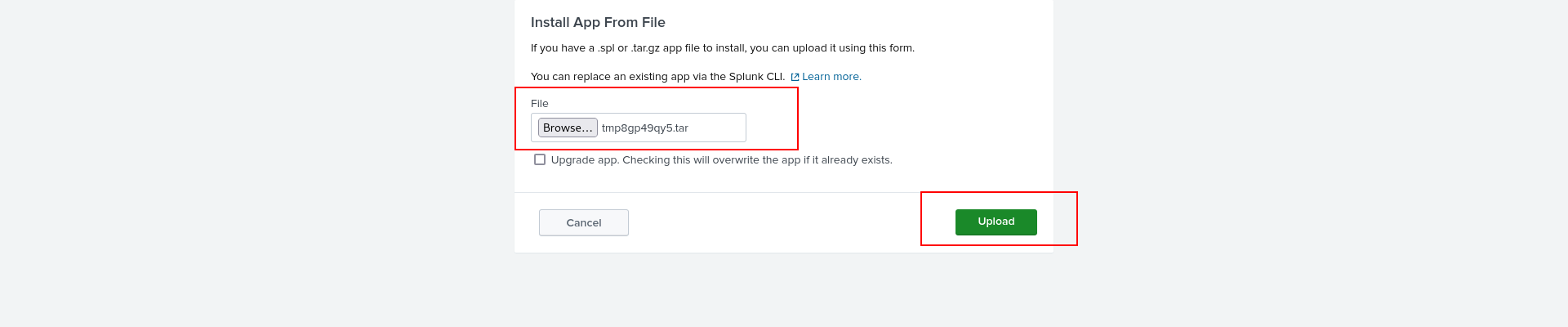
Task: Click the white footer between Cancel and Upload
Action: tap(792, 222)
